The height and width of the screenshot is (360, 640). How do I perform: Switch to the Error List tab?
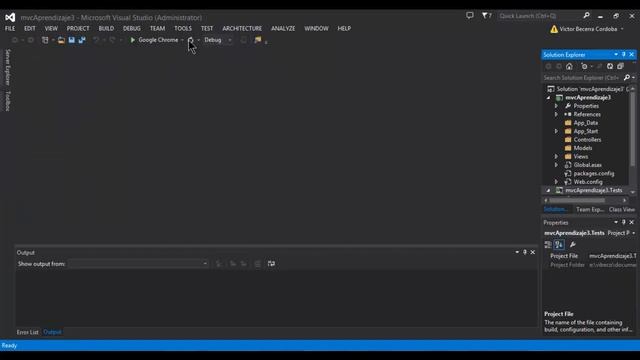27,332
